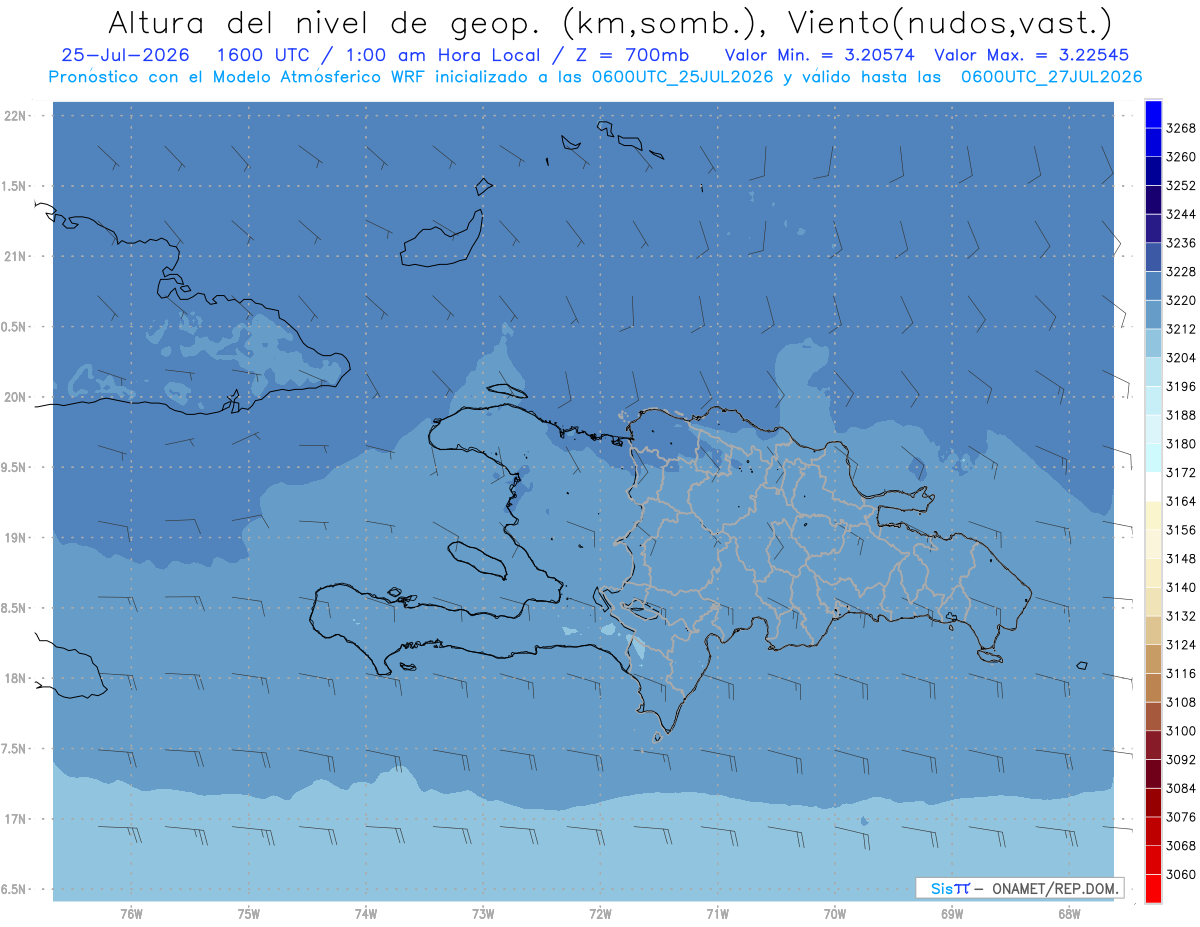Click the '69W' longitude label
The image size is (1200, 927).
pos(952,914)
